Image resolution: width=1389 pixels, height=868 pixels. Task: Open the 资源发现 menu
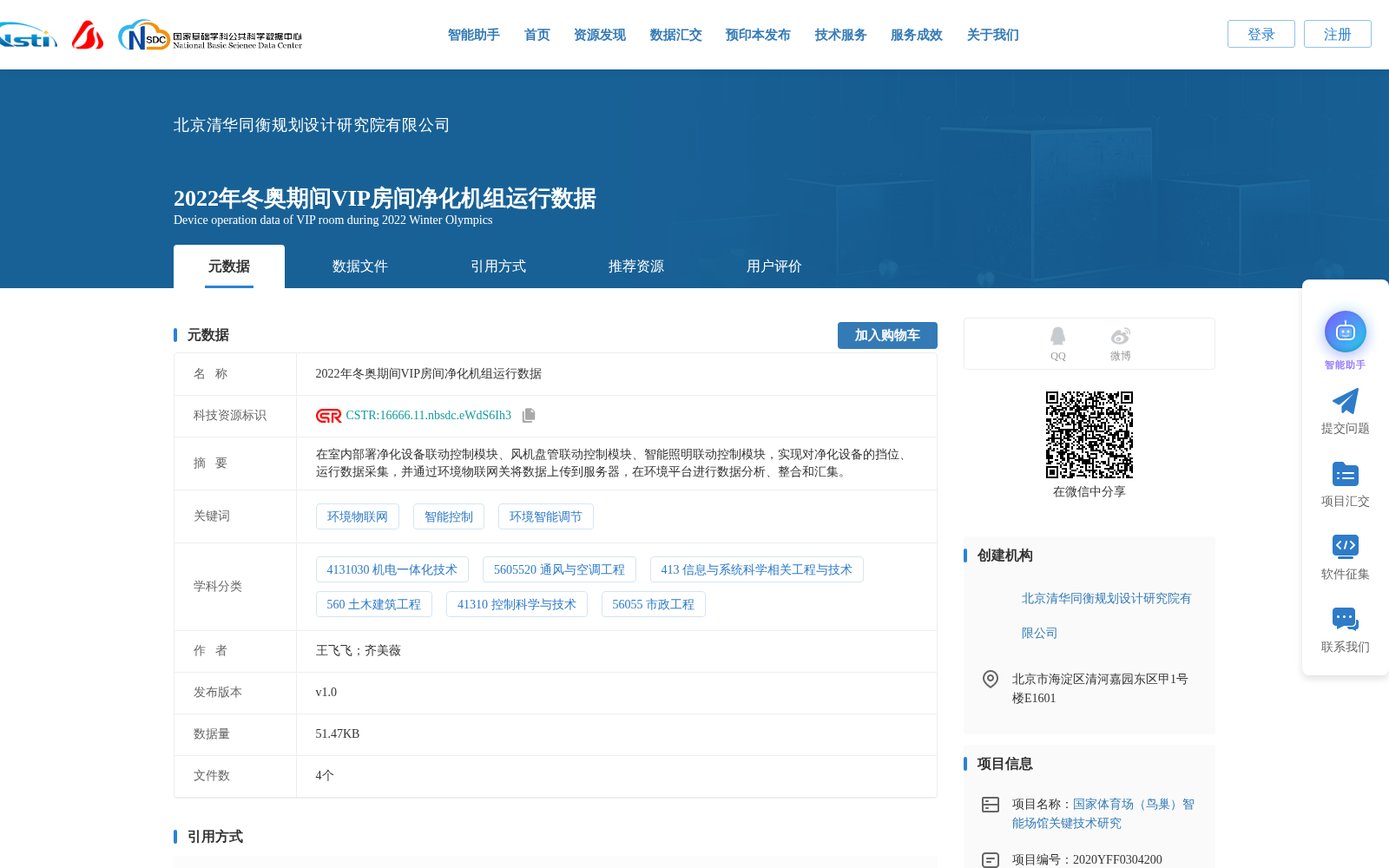point(599,35)
